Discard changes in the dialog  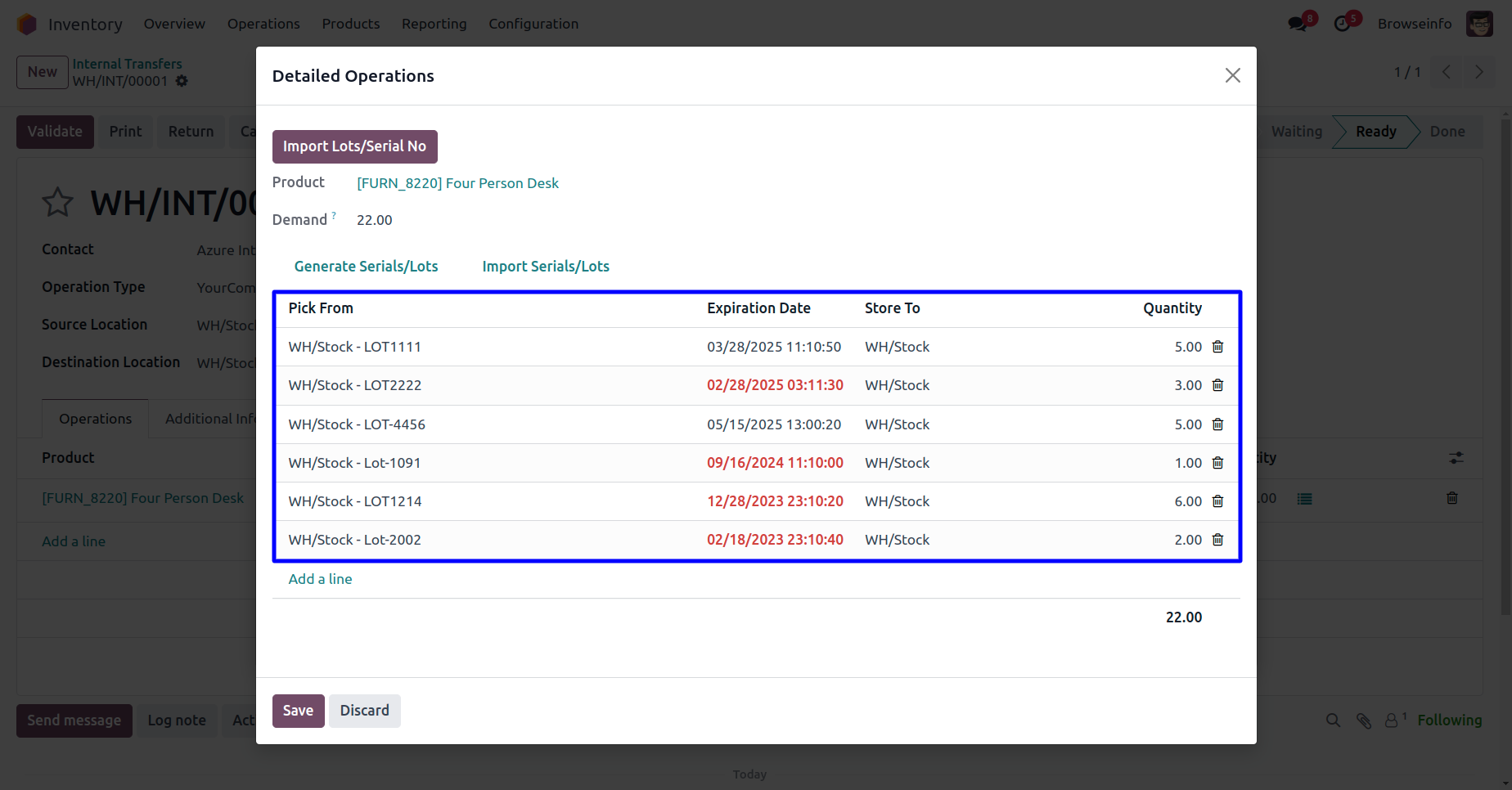(x=364, y=711)
